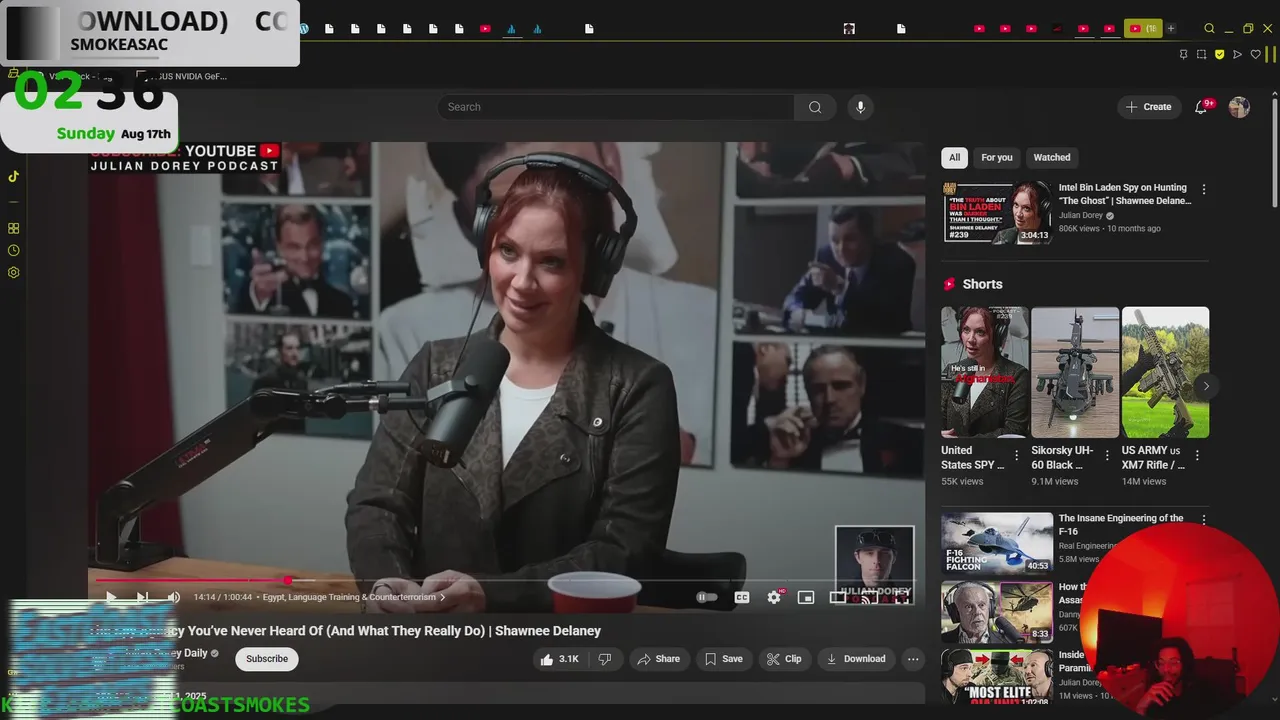Open Sikorsky UH-60 Black short
1280x720 pixels.
[x=1075, y=372]
